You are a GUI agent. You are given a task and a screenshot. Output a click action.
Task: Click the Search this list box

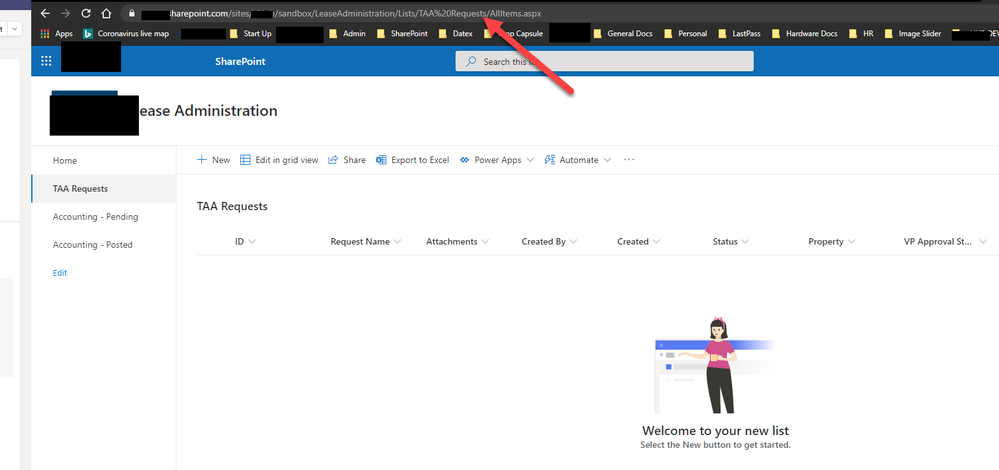(x=604, y=61)
